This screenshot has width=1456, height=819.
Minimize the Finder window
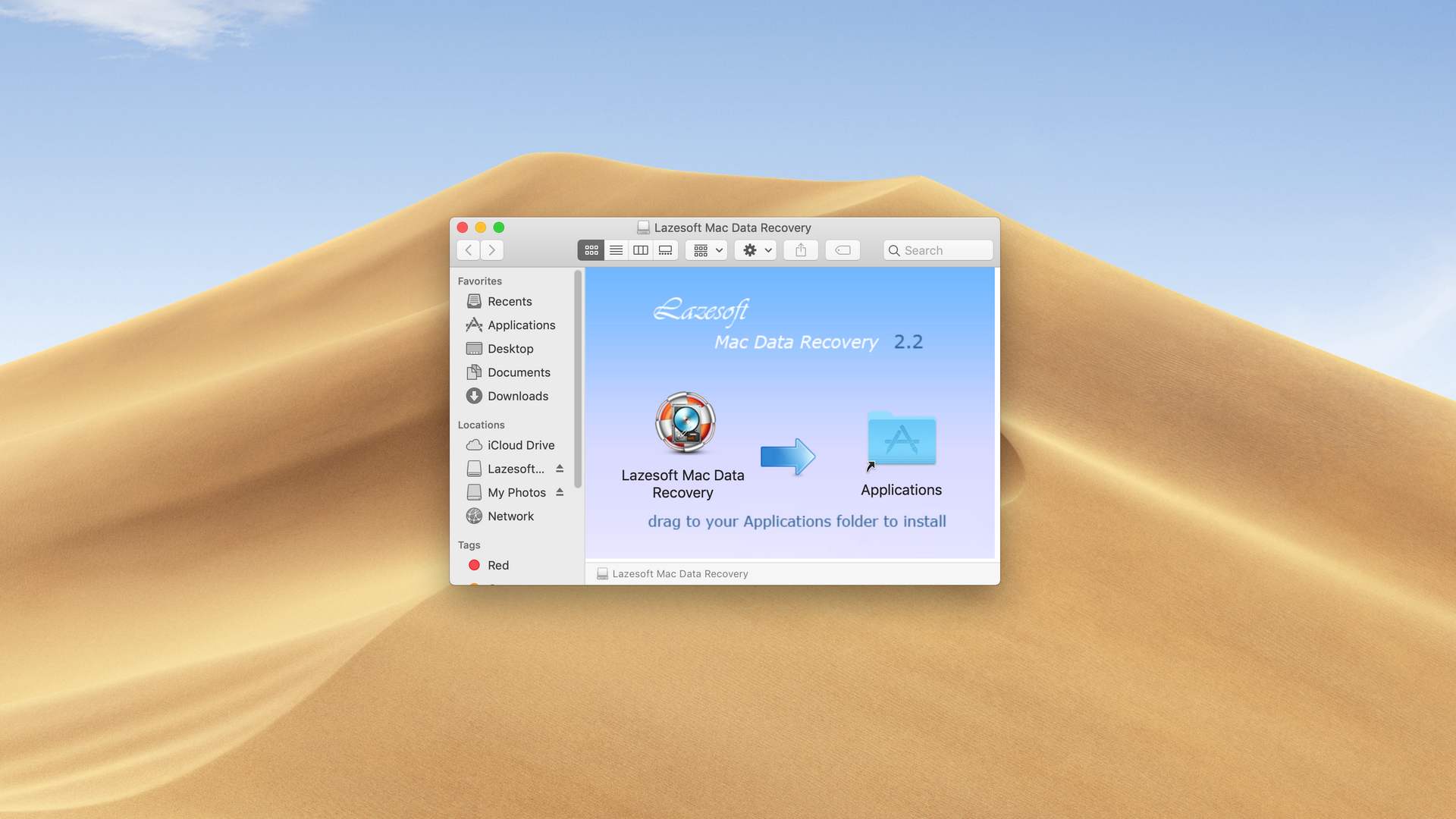point(481,227)
